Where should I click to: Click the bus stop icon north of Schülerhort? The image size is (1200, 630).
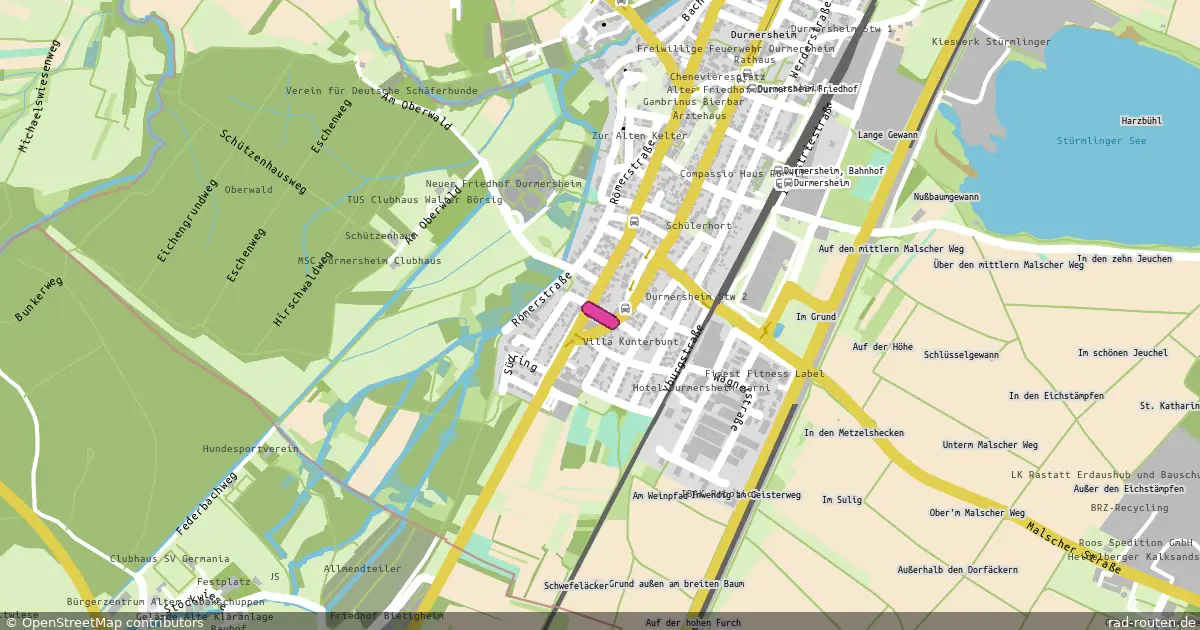point(632,221)
